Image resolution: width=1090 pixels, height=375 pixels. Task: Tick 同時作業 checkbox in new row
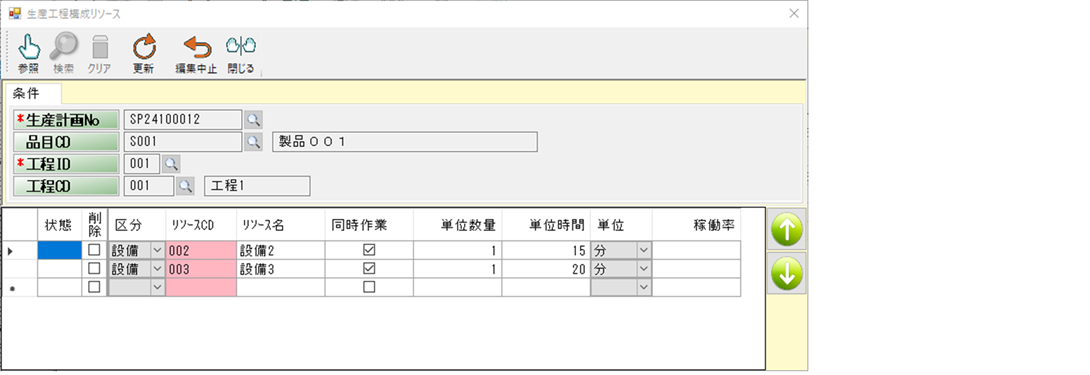coord(369,287)
